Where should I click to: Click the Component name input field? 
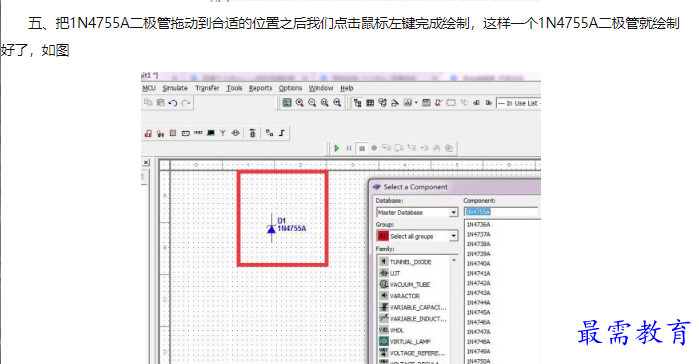[501, 212]
